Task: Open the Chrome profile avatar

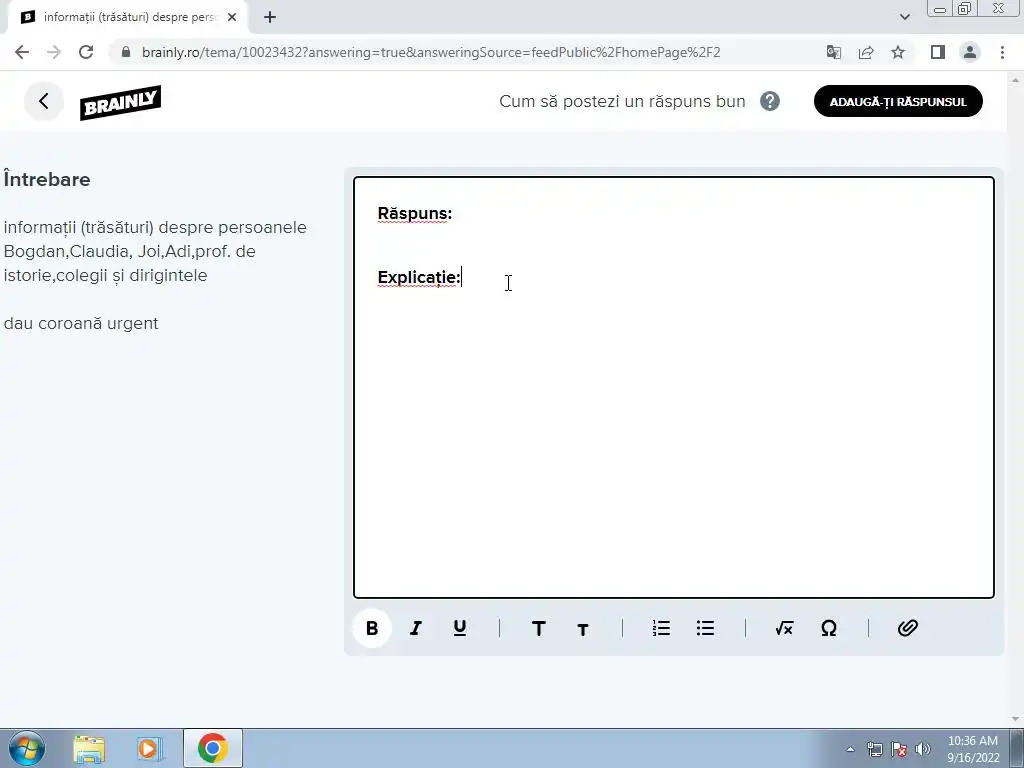Action: [x=970, y=52]
